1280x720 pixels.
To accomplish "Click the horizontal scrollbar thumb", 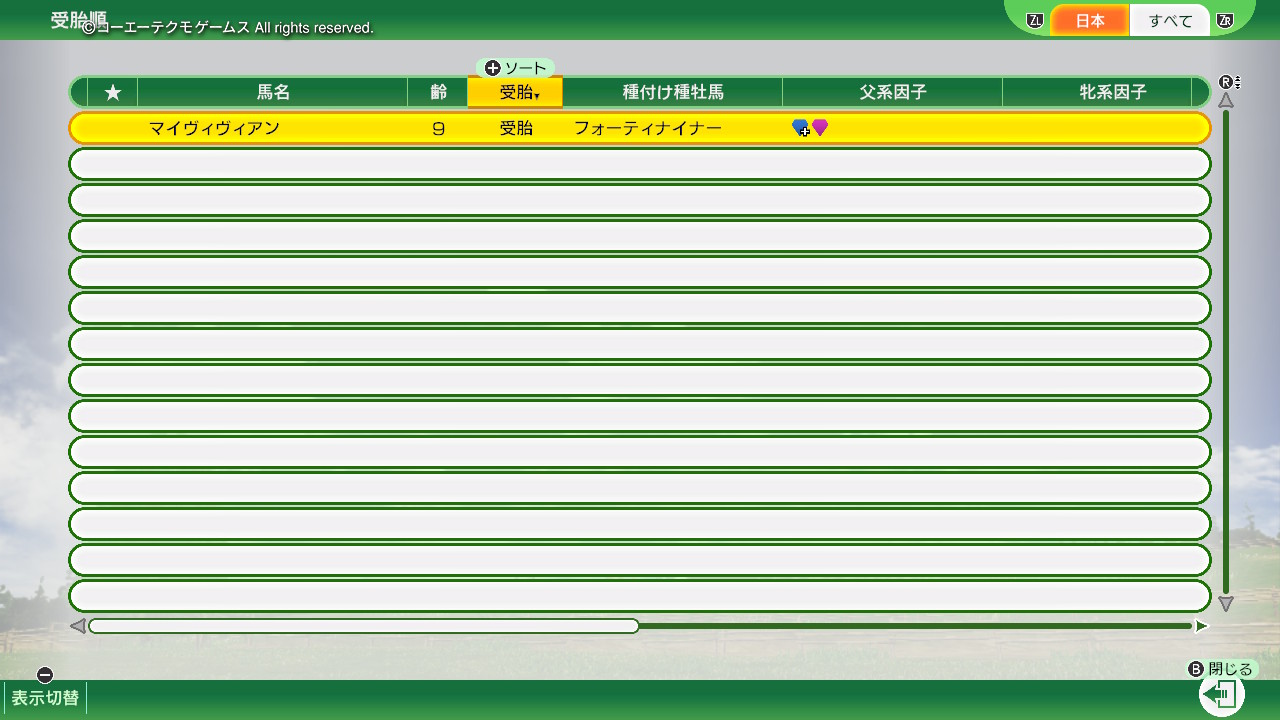I will coord(364,626).
